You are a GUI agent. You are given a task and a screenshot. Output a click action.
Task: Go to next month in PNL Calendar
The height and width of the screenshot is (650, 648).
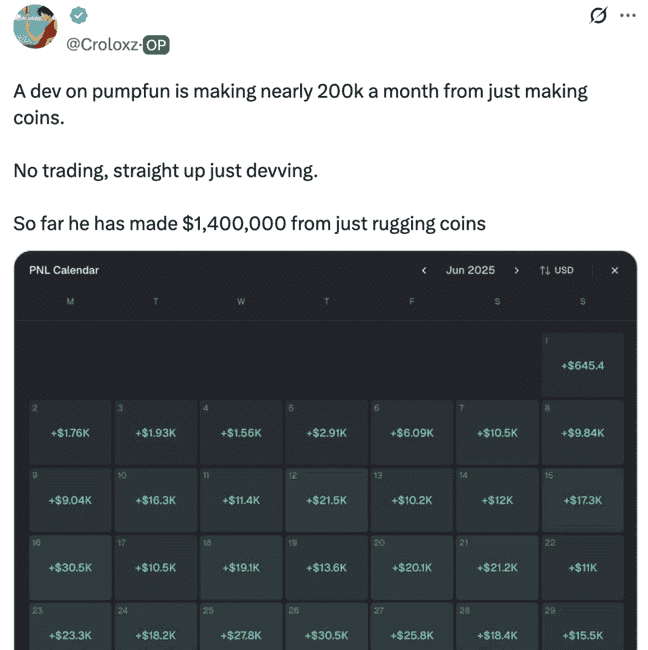coord(516,270)
